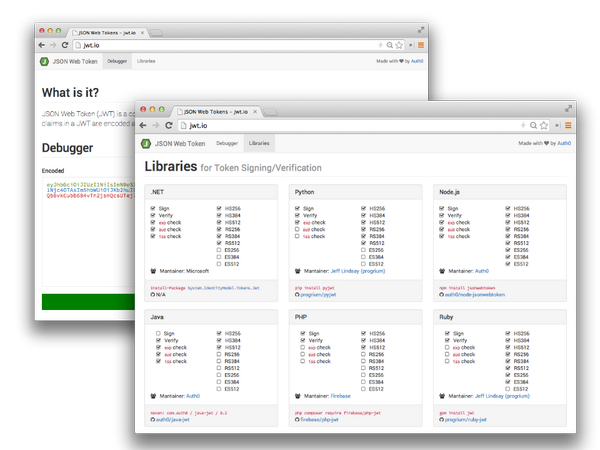The image size is (600, 450).
Task: Close the browser tab in the front window
Action: click(255, 112)
